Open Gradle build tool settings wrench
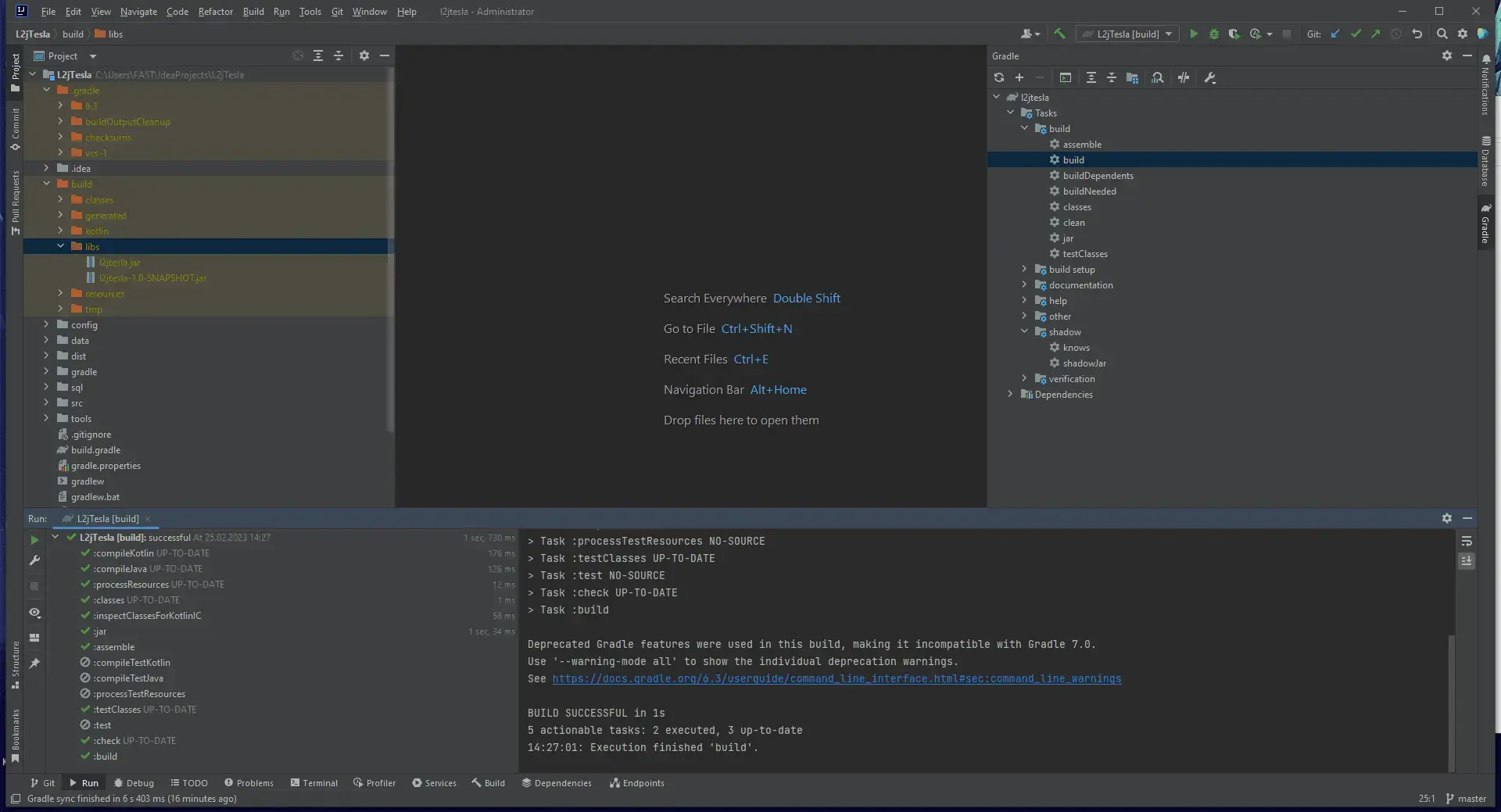 click(x=1210, y=77)
